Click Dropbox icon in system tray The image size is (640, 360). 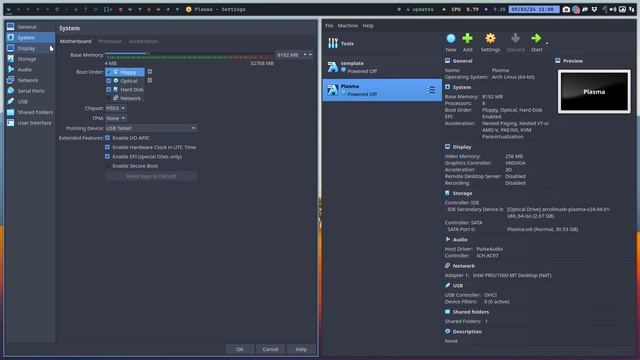pos(594,9)
